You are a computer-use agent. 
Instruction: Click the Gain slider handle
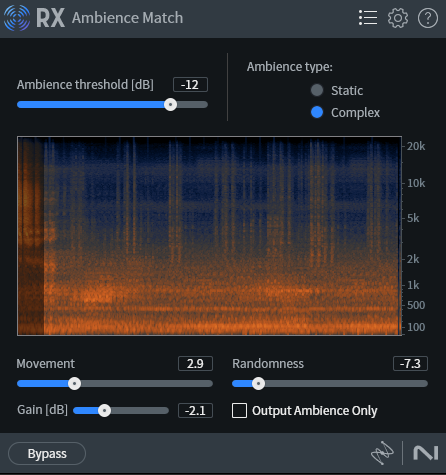pos(104,410)
